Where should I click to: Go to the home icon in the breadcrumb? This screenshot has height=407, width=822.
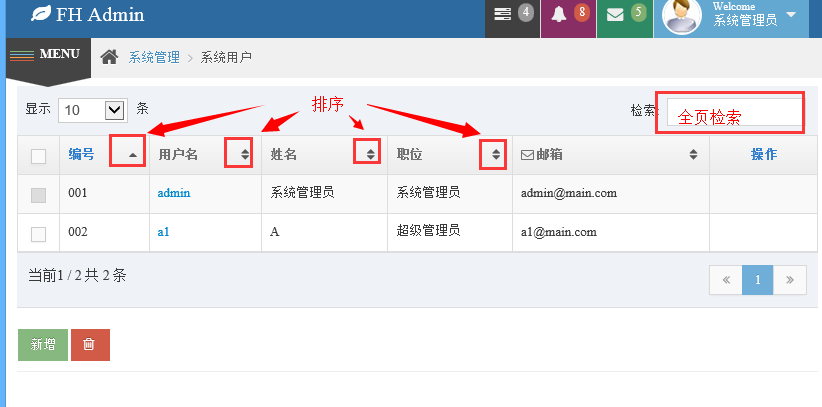(109, 57)
